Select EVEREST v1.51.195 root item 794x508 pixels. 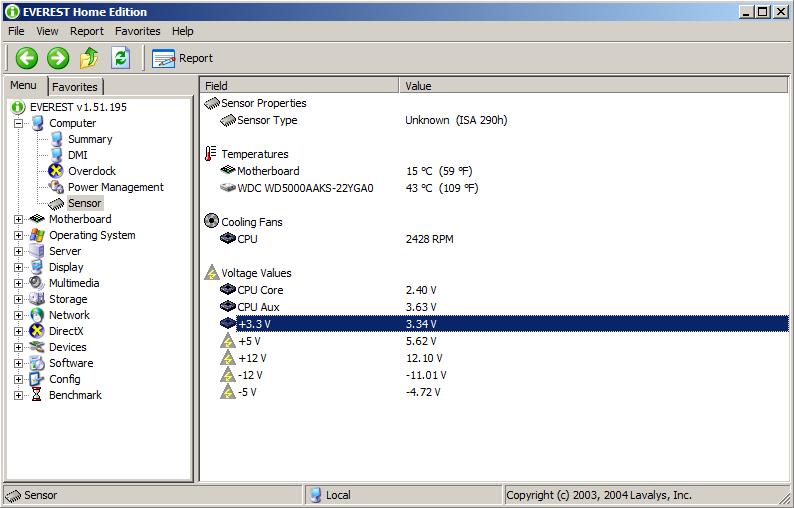tap(78, 107)
